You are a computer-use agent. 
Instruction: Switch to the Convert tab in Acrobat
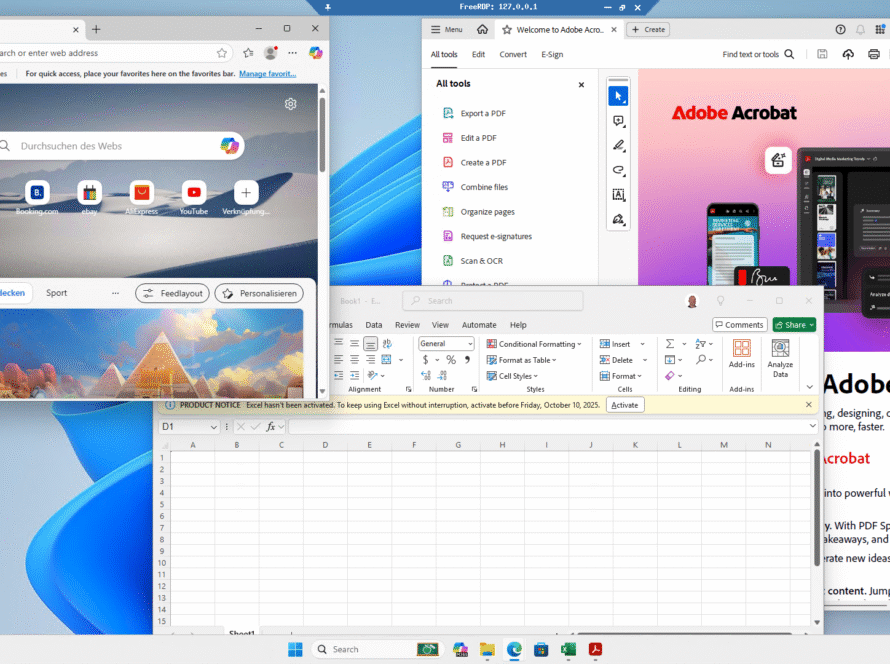tap(513, 55)
